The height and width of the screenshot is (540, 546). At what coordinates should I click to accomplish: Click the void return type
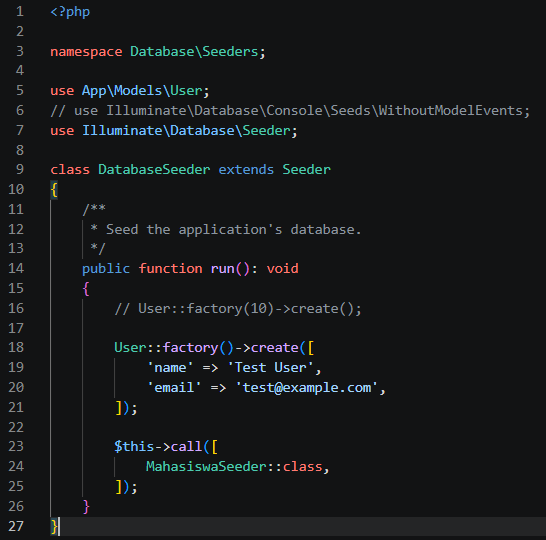(x=282, y=269)
